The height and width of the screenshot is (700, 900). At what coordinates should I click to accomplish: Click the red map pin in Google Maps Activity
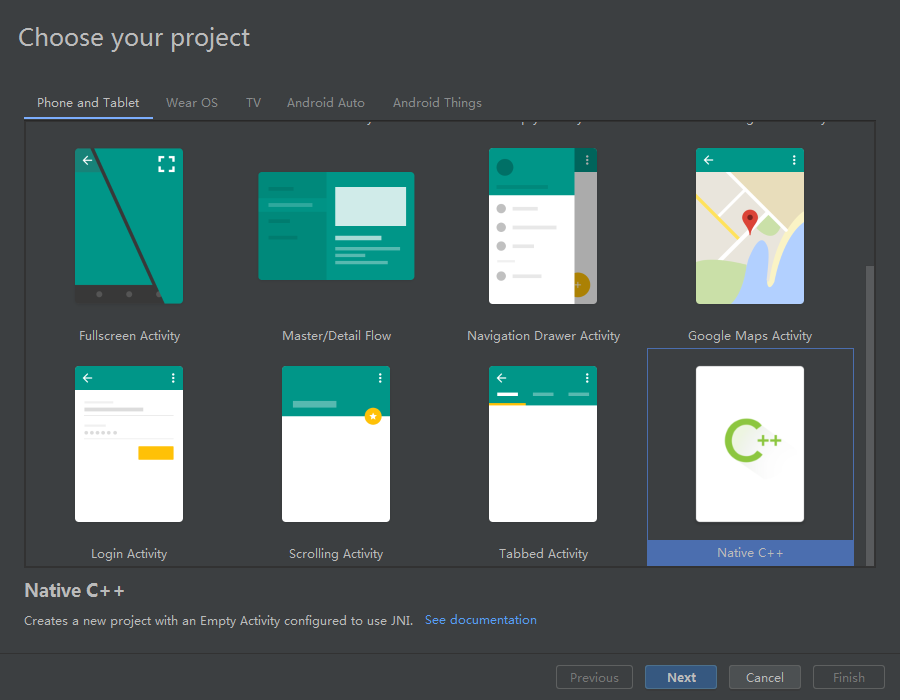[x=749, y=221]
